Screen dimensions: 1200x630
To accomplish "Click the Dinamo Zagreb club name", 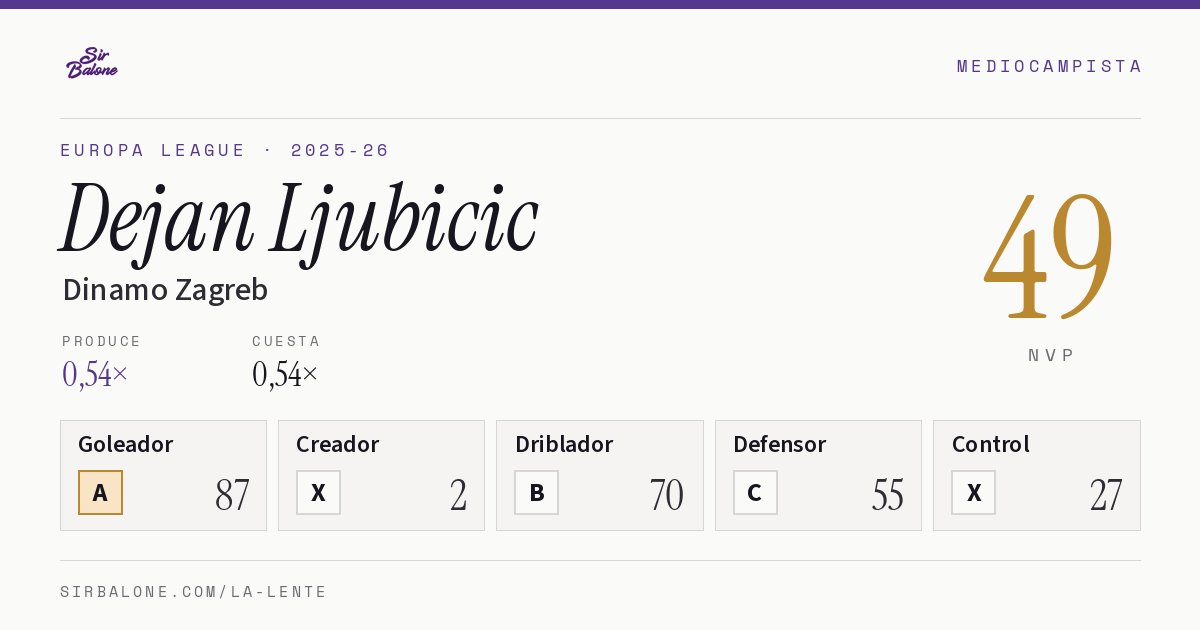I will 165,290.
